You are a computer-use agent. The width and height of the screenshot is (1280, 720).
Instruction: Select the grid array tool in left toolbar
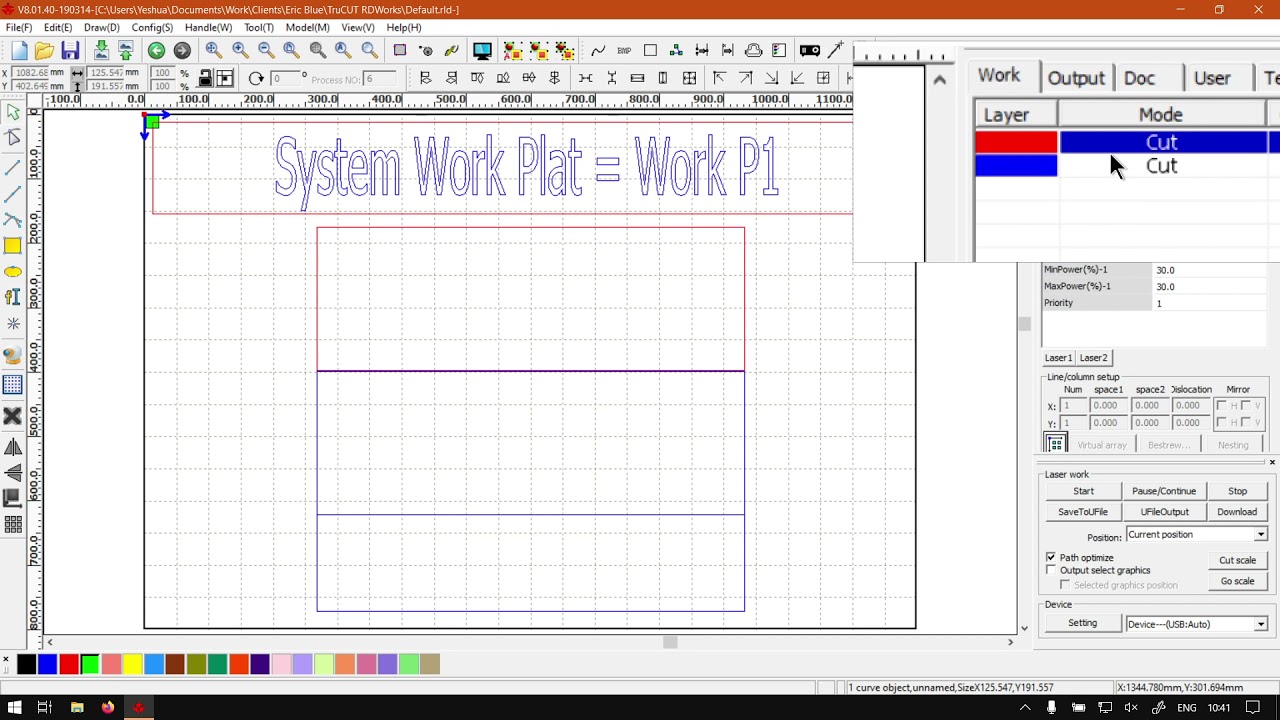click(13, 385)
